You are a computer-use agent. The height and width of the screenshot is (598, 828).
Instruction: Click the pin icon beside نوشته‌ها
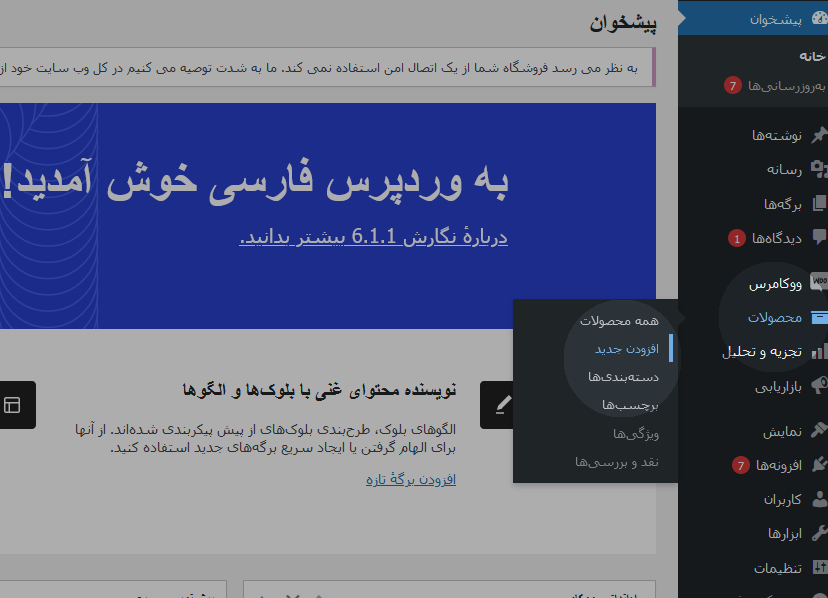pyautogui.click(x=819, y=135)
